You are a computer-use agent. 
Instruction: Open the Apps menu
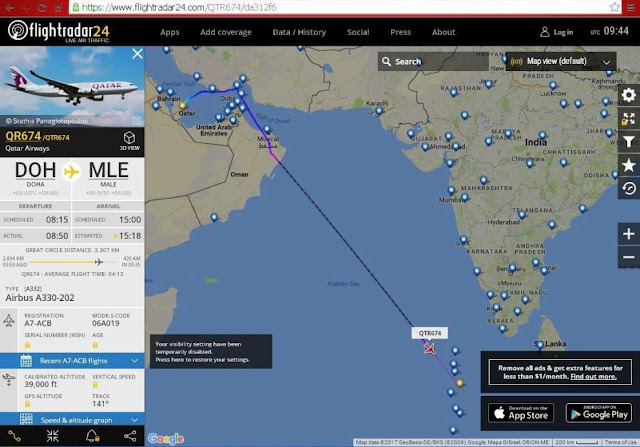[169, 32]
